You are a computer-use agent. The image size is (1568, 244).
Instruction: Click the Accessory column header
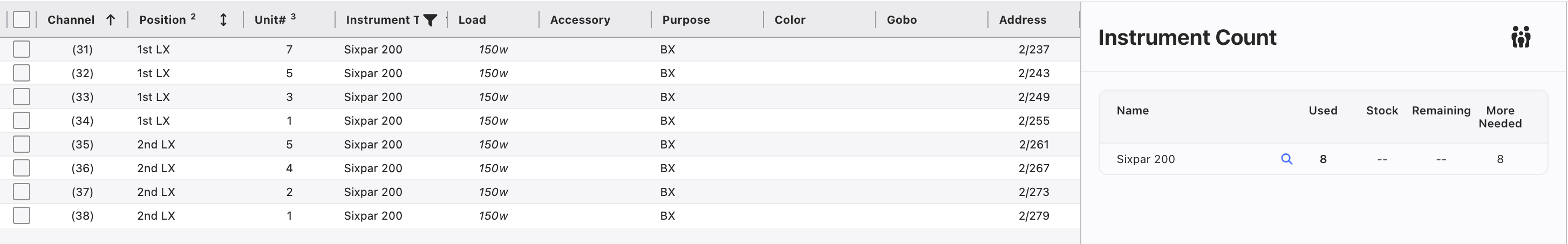pos(580,19)
